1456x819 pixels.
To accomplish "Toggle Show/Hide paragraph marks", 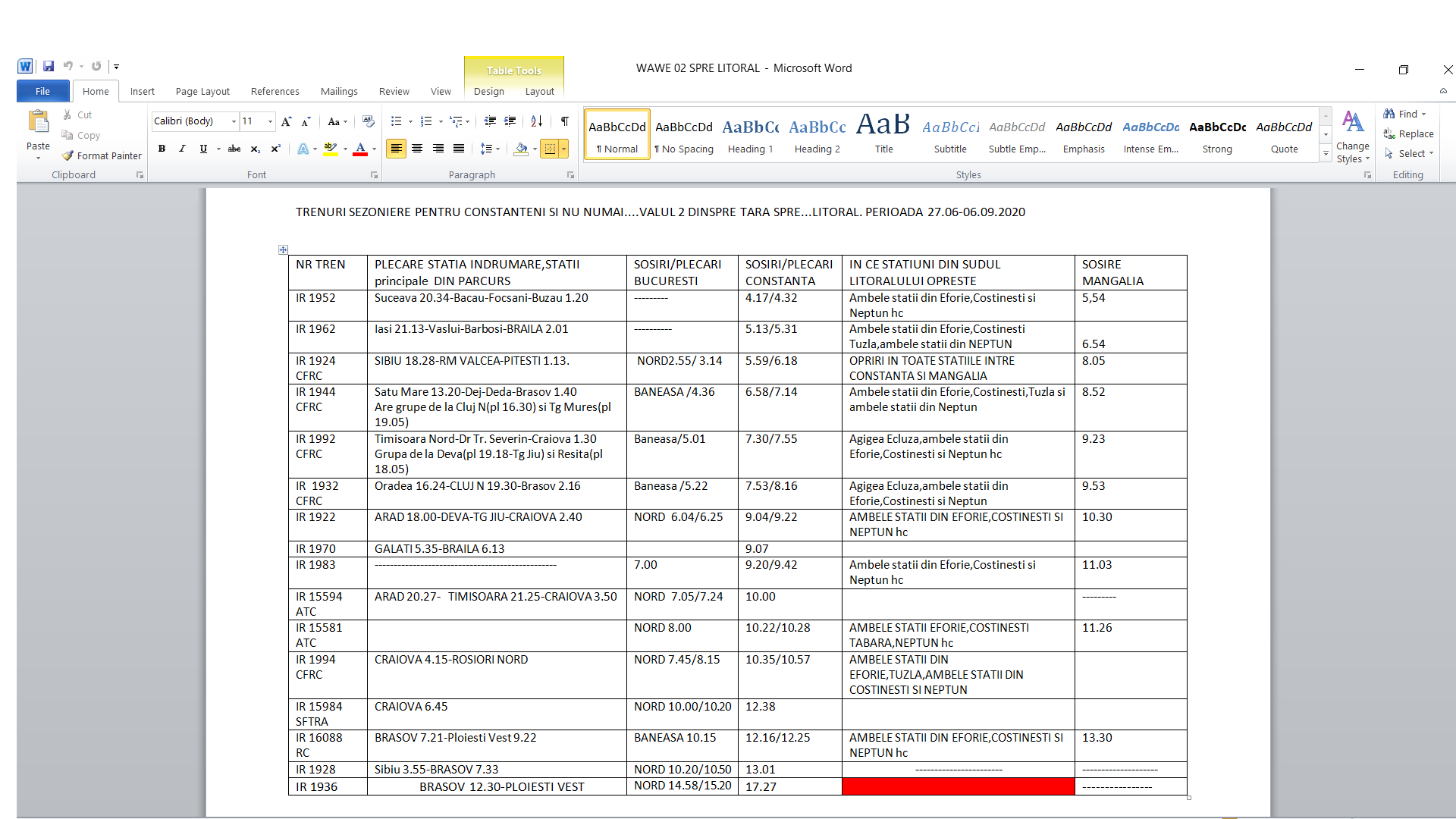I will tap(565, 121).
